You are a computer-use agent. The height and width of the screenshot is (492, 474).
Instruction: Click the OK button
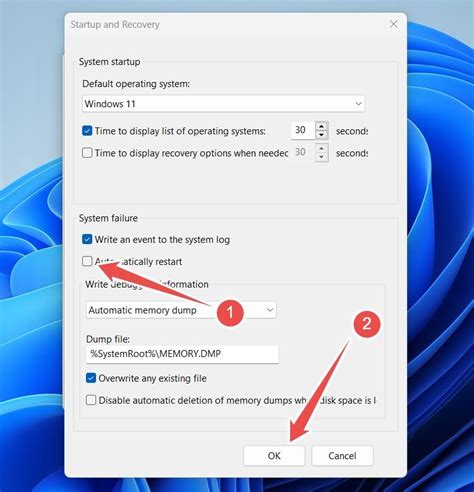pyautogui.click(x=274, y=455)
